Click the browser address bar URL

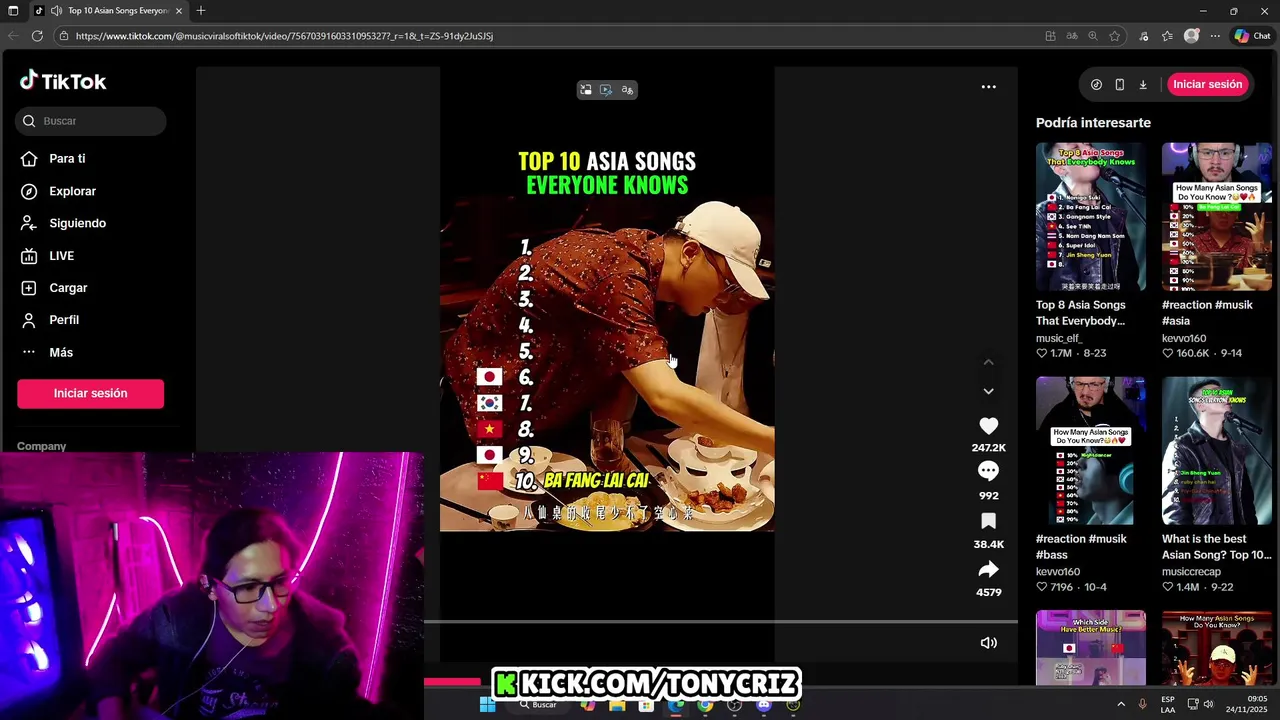tap(284, 36)
